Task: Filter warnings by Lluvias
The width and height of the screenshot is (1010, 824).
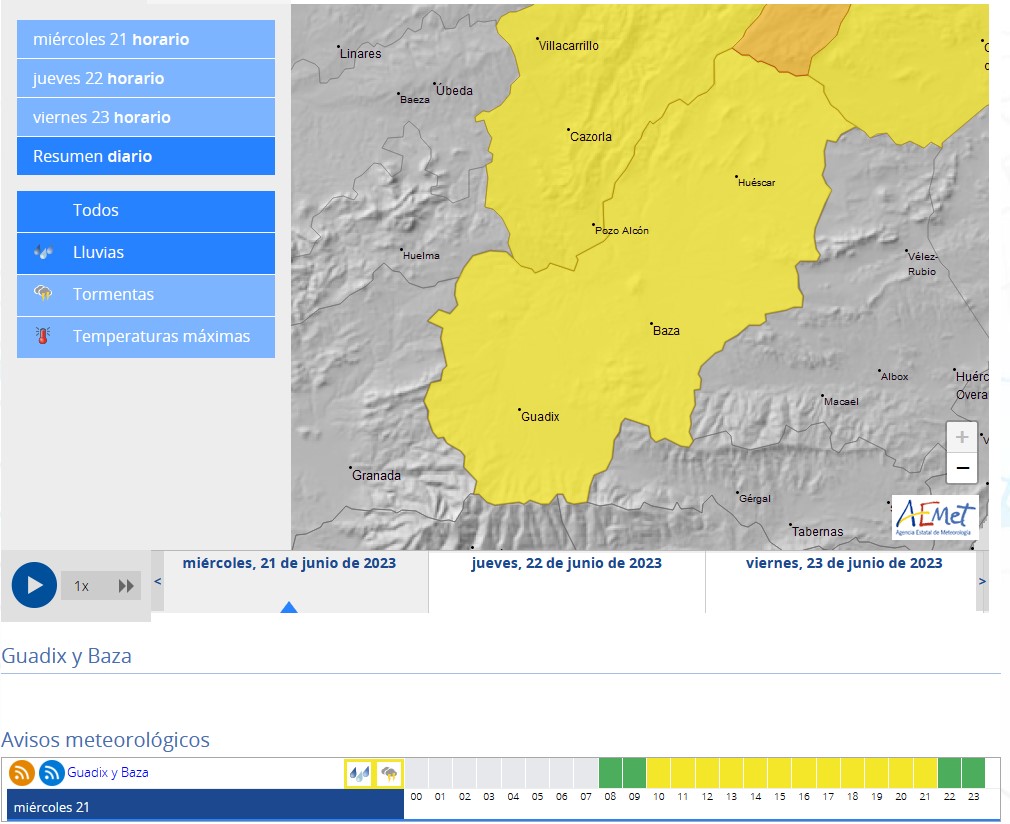Action: (x=146, y=253)
